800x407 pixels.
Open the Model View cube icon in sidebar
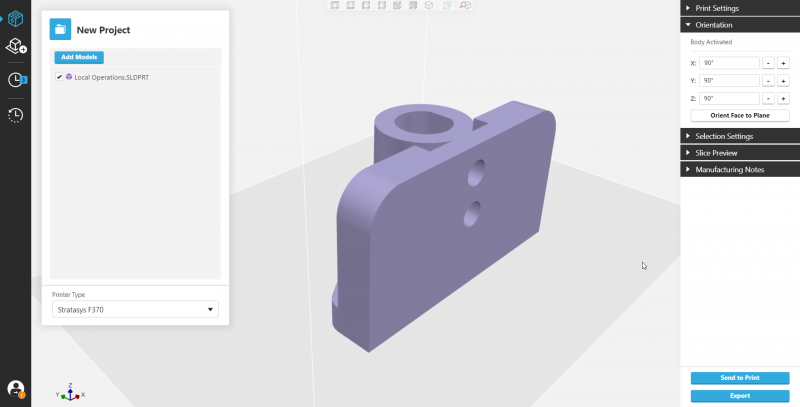[x=15, y=19]
